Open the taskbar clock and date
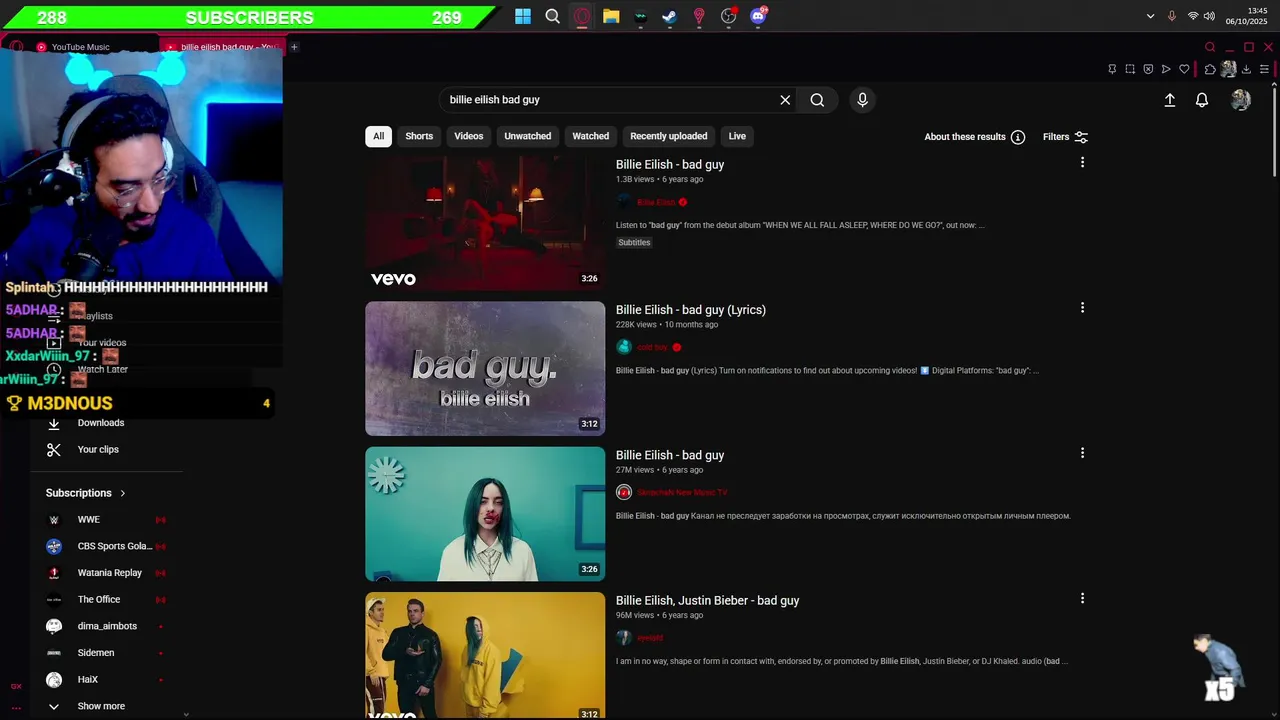The image size is (1280, 720). pyautogui.click(x=1247, y=16)
